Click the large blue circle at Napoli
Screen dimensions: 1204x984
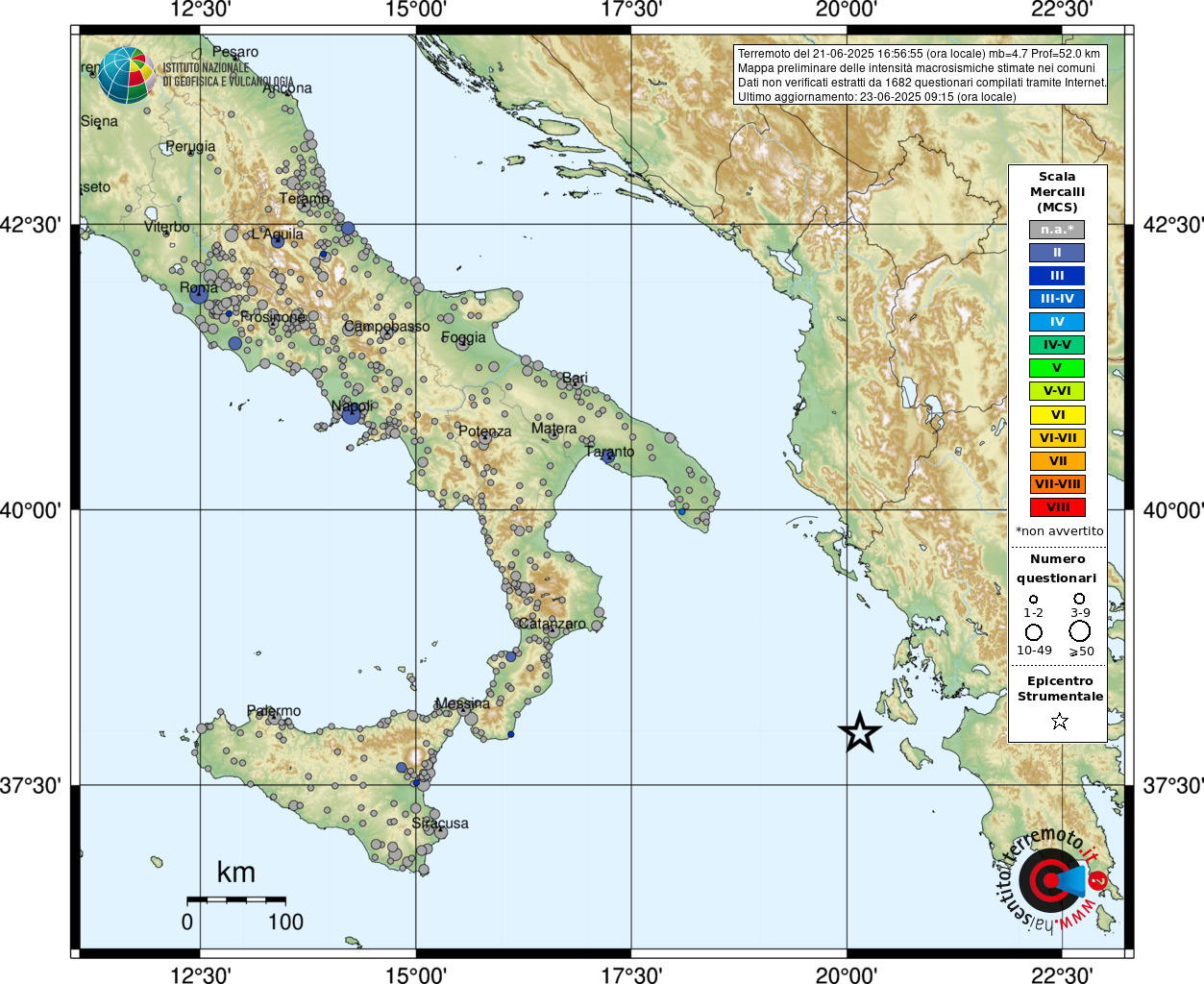tap(351, 414)
